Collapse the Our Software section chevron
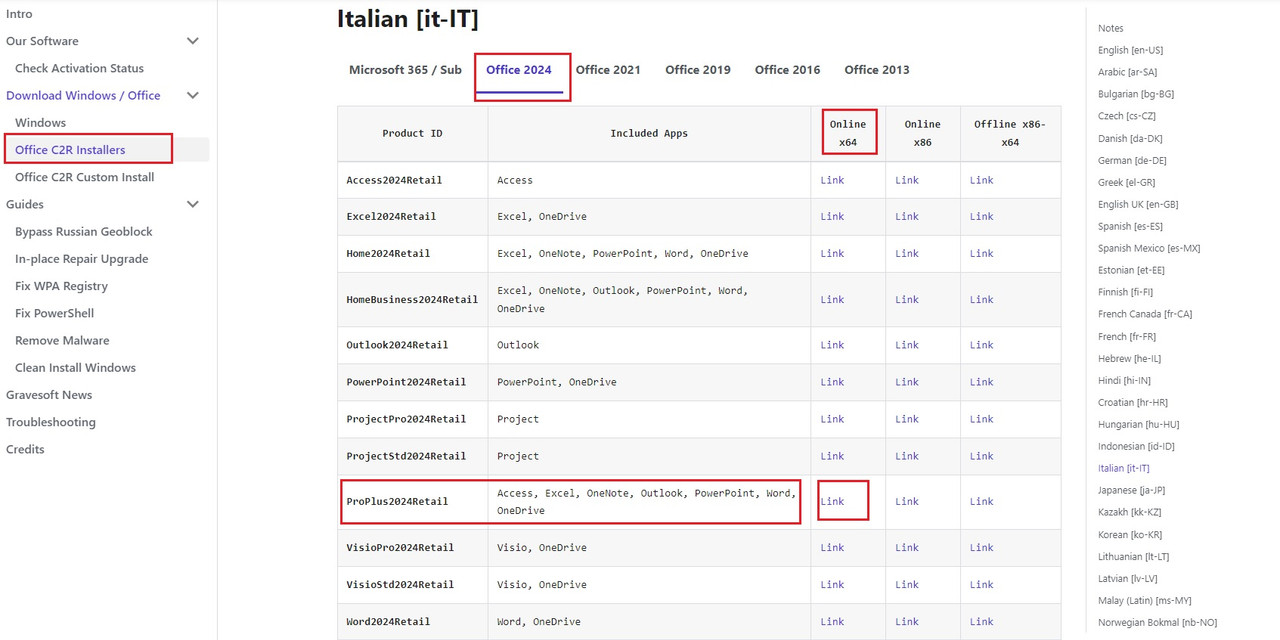Viewport: 1280px width, 640px height. (193, 41)
